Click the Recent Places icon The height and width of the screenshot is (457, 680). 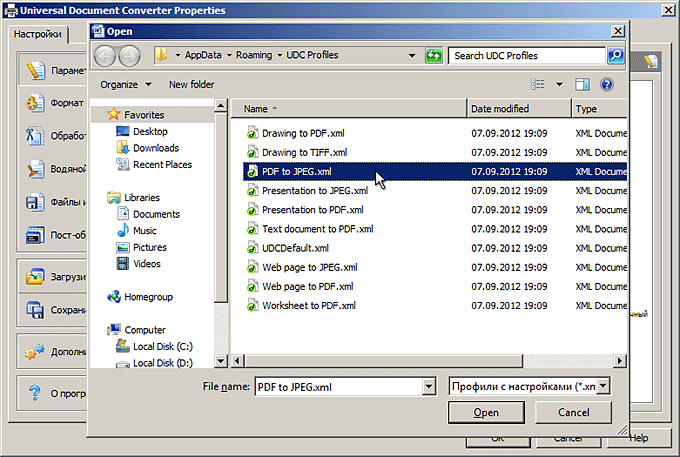point(123,164)
